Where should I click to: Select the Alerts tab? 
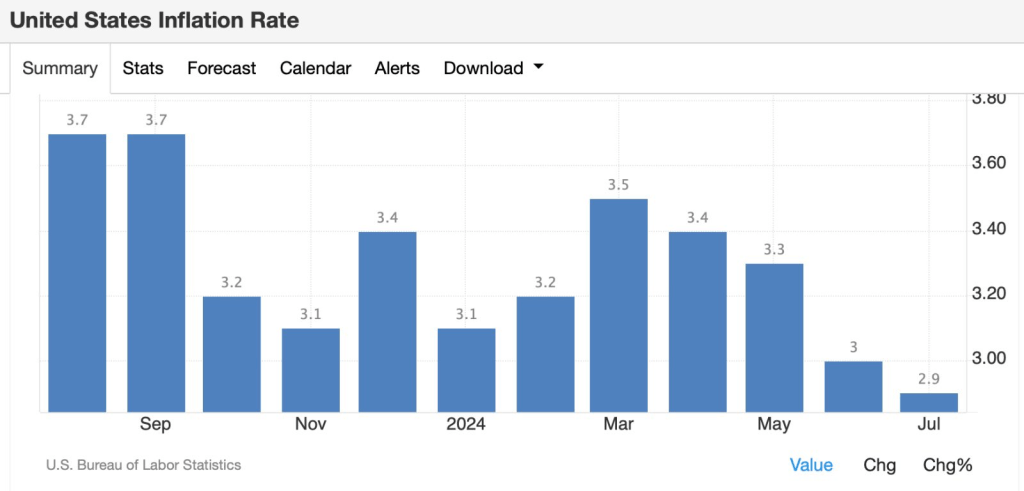tap(397, 68)
